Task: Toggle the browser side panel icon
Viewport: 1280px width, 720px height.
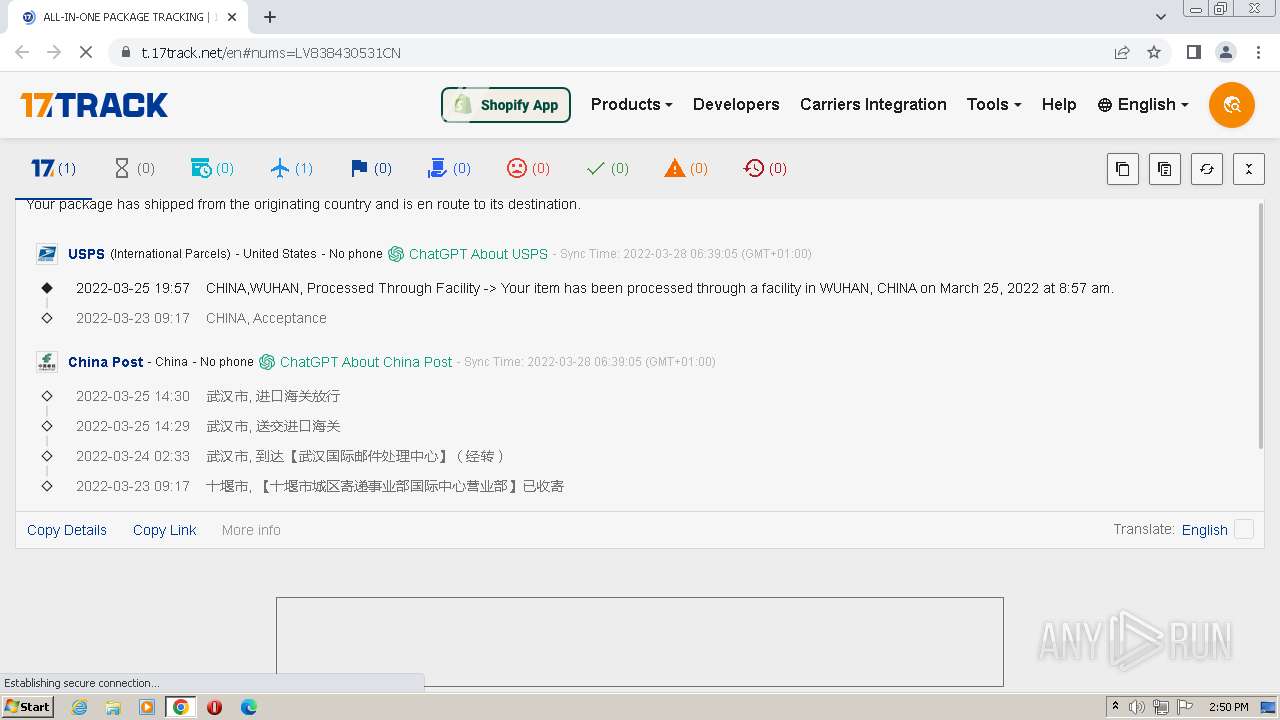Action: point(1193,52)
